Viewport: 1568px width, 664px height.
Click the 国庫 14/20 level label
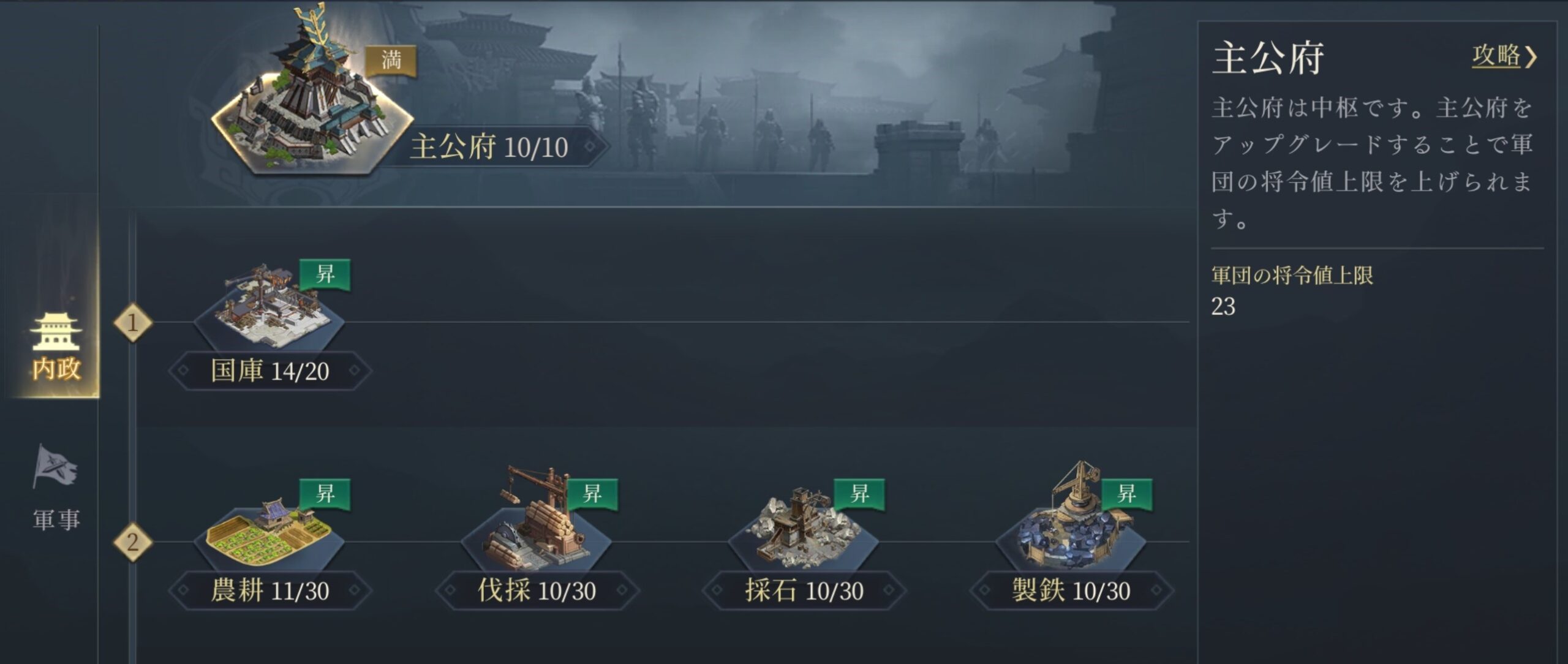click(269, 371)
